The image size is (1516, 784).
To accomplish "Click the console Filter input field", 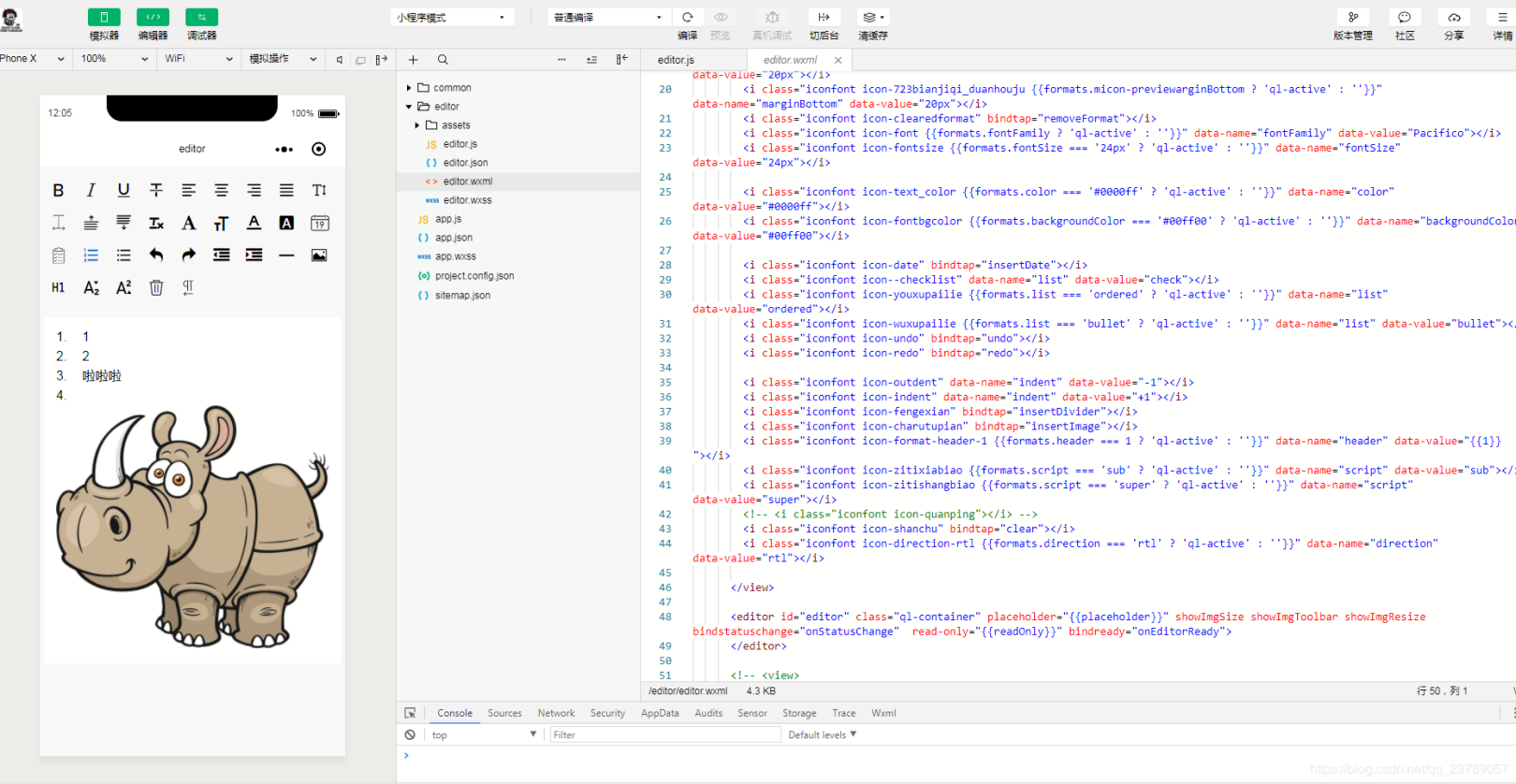I will click(664, 735).
